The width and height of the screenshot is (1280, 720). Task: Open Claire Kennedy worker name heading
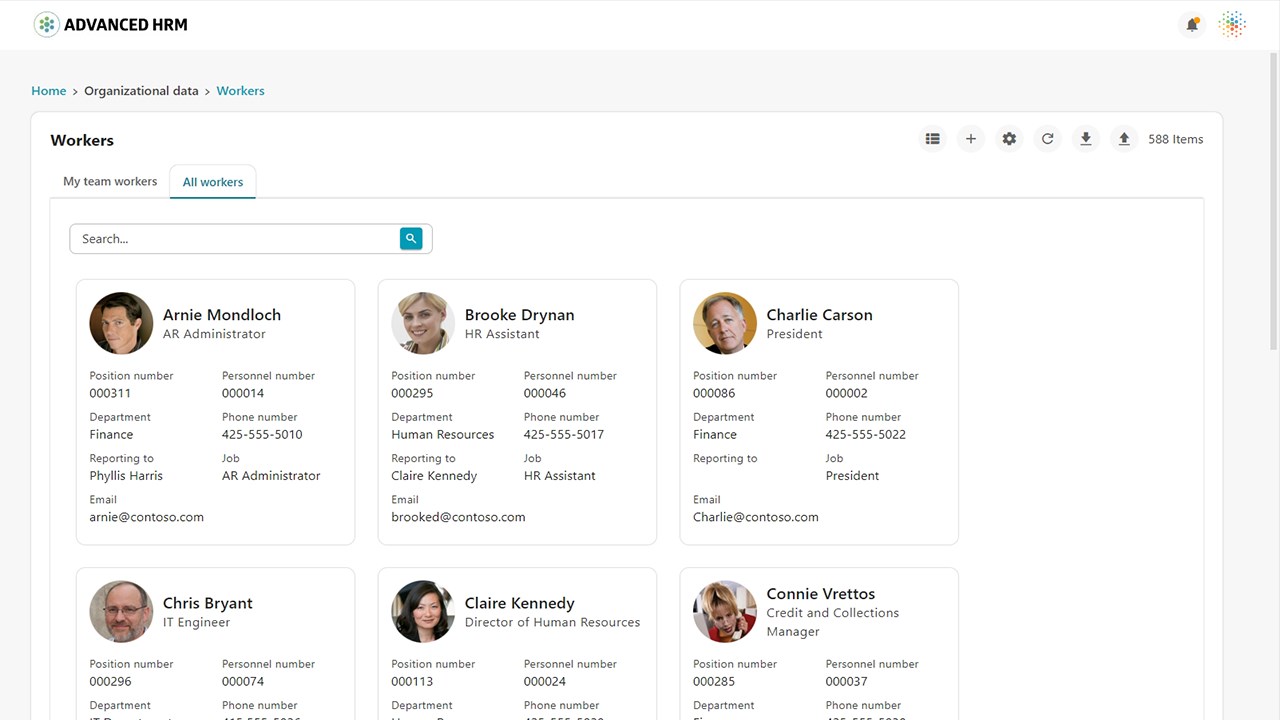519,603
